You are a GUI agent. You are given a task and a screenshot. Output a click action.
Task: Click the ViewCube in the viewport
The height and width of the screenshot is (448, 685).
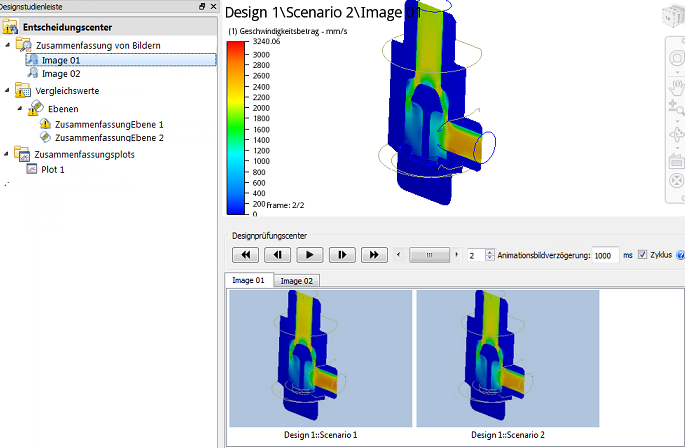tap(674, 17)
